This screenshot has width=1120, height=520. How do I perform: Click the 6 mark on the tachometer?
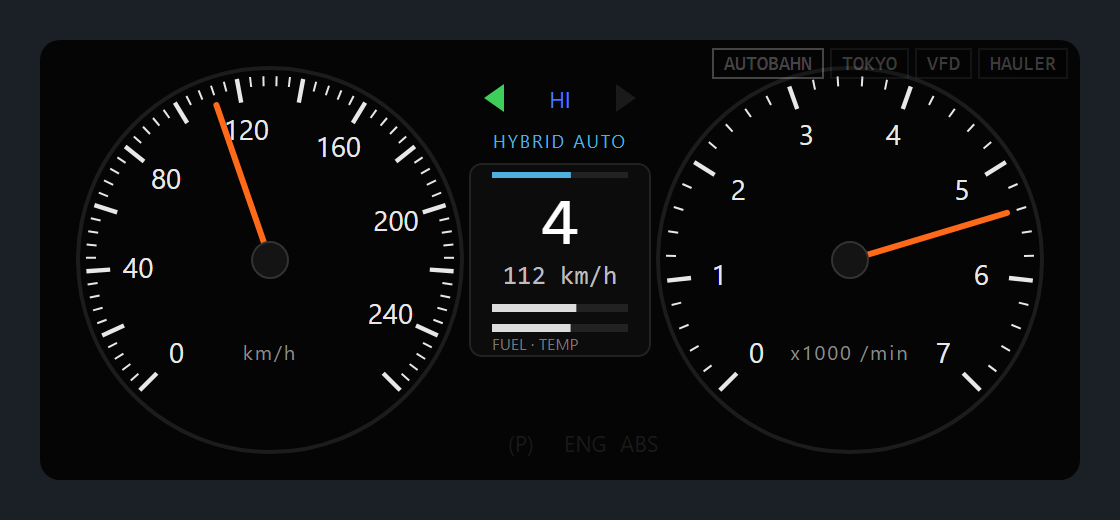(981, 276)
